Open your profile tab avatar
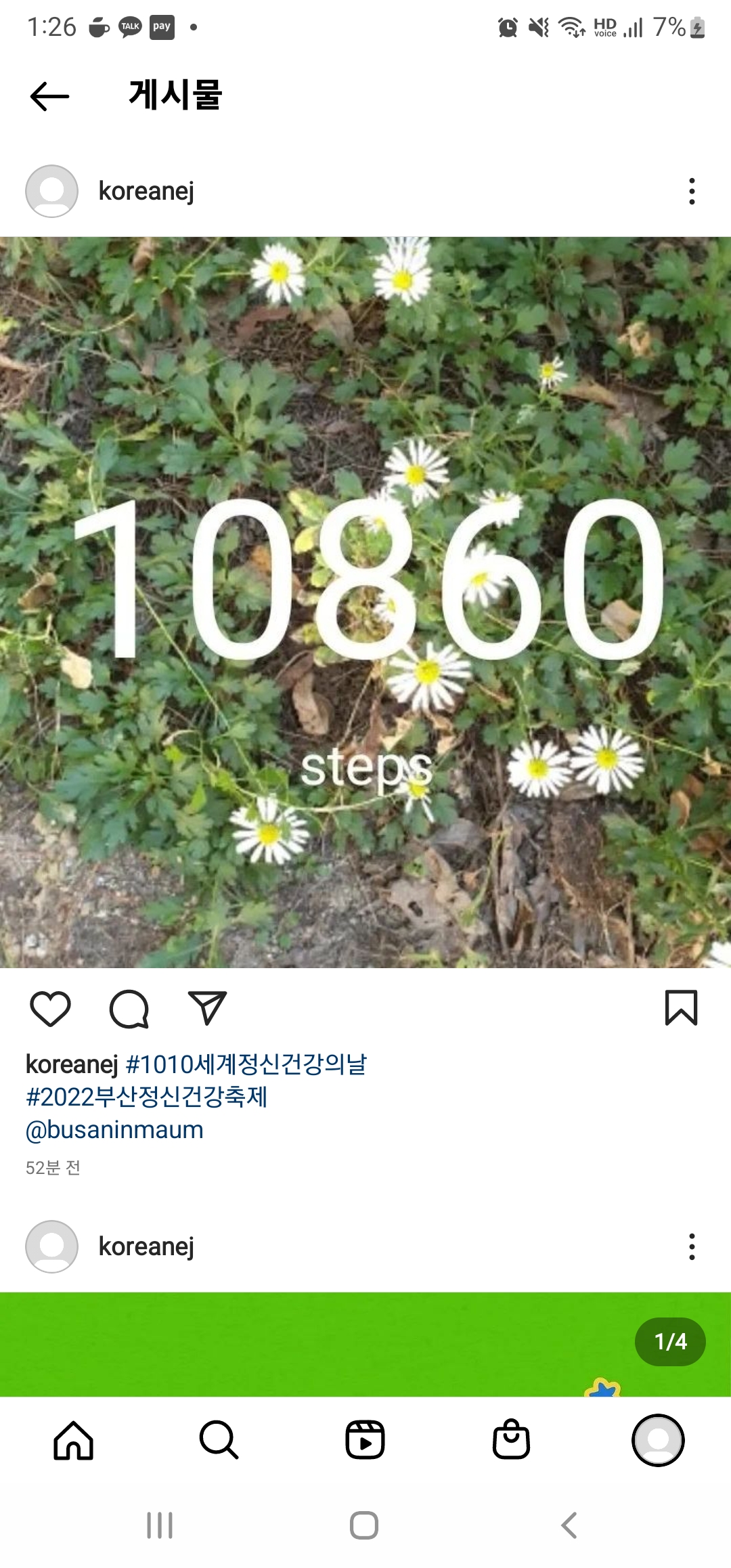The image size is (731, 1568). pyautogui.click(x=658, y=1440)
